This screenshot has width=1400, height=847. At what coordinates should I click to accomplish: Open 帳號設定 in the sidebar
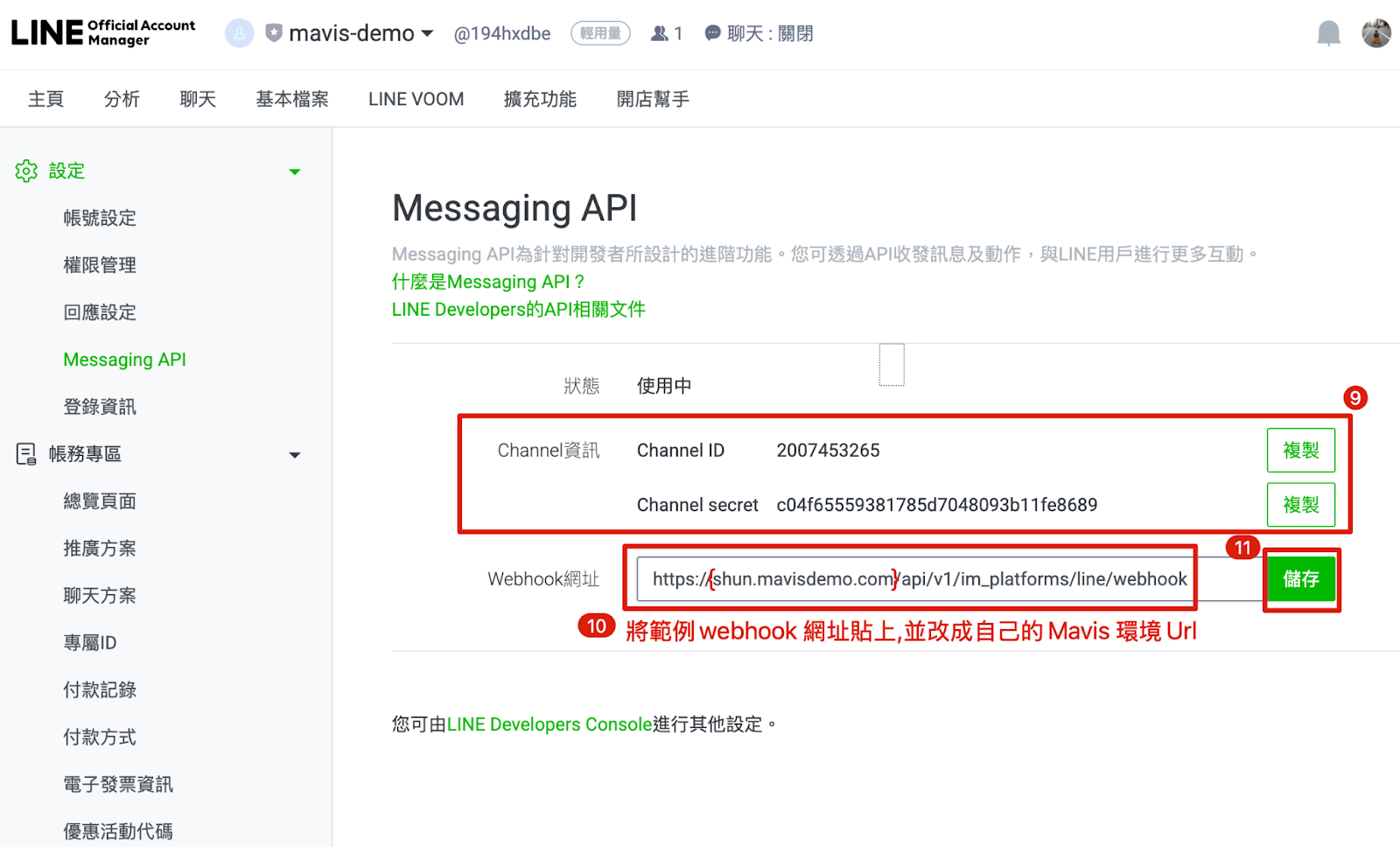(100, 218)
